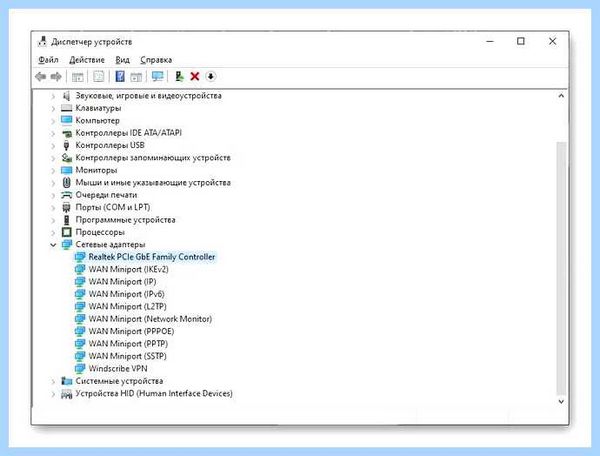
Task: Select WAN Miniport (Network Monitor)
Action: point(150,319)
